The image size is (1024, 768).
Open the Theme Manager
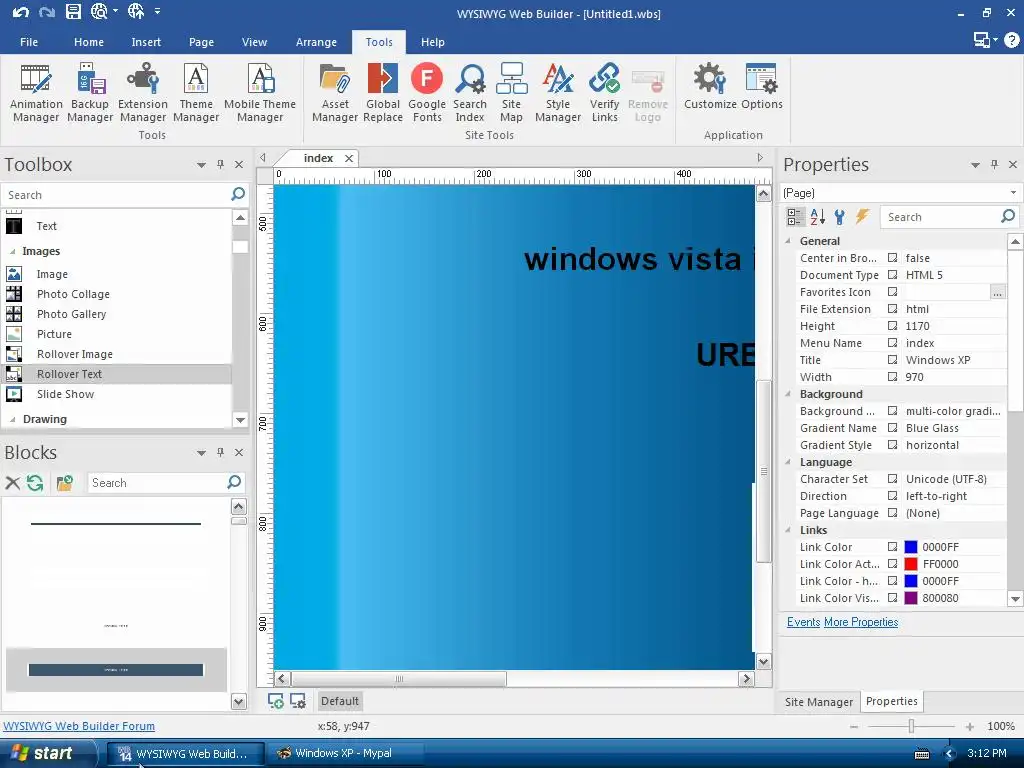196,93
